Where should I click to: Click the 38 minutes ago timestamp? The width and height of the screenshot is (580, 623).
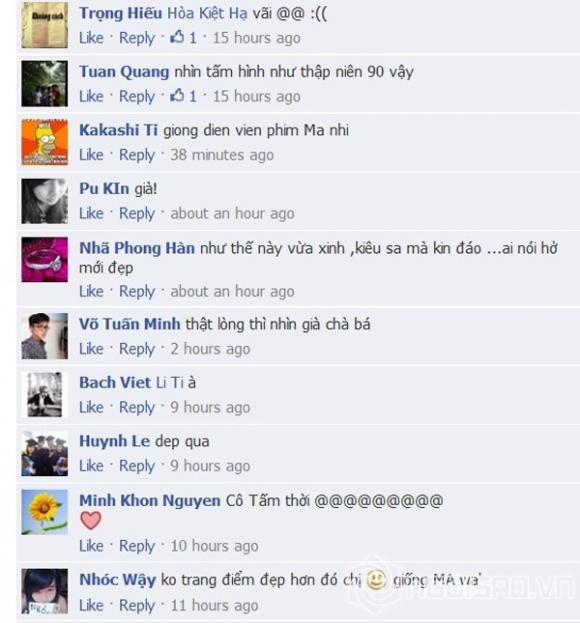click(x=222, y=155)
